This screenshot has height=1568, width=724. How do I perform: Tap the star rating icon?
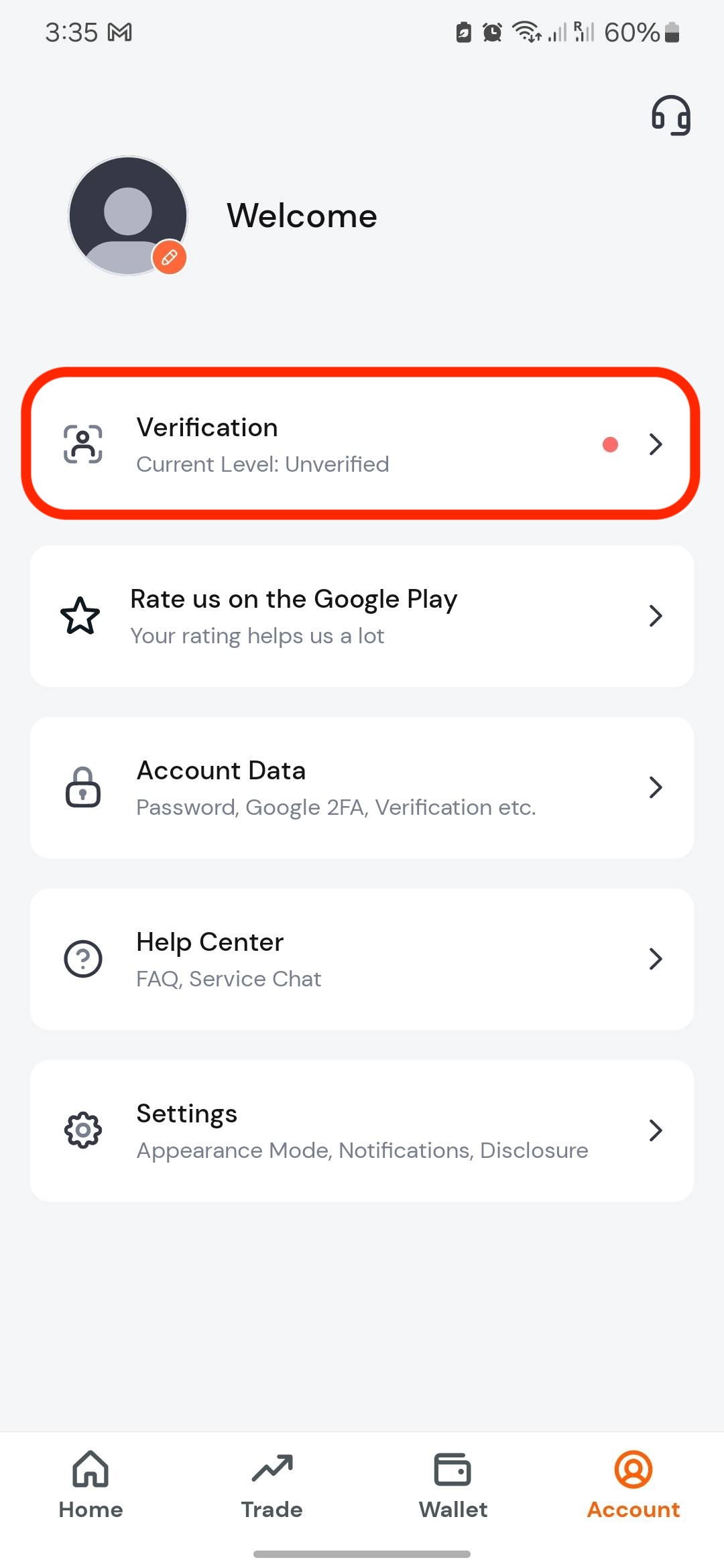(x=80, y=616)
